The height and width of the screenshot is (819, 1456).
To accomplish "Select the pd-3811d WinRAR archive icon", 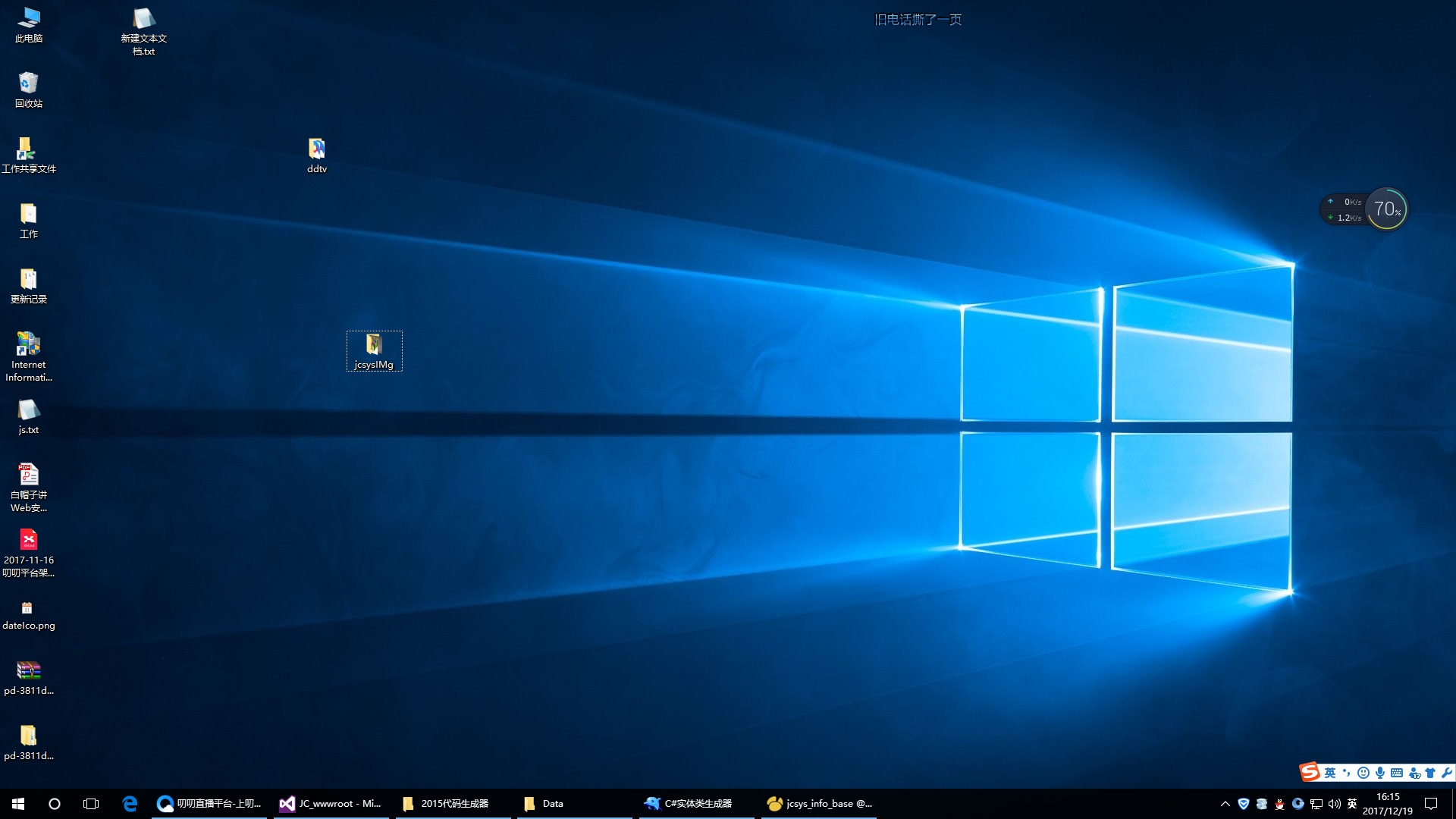I will (x=29, y=677).
